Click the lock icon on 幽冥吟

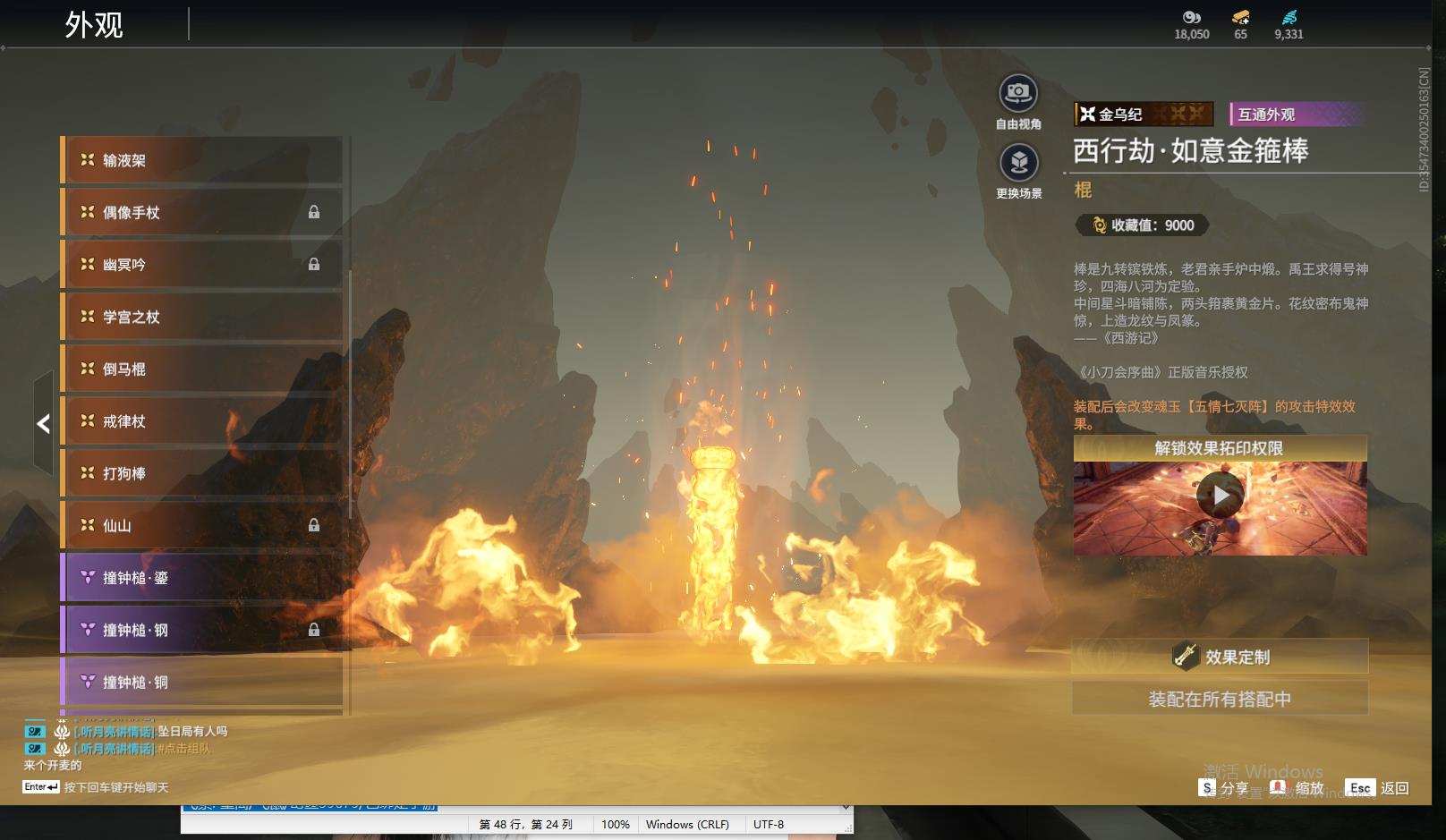(314, 264)
